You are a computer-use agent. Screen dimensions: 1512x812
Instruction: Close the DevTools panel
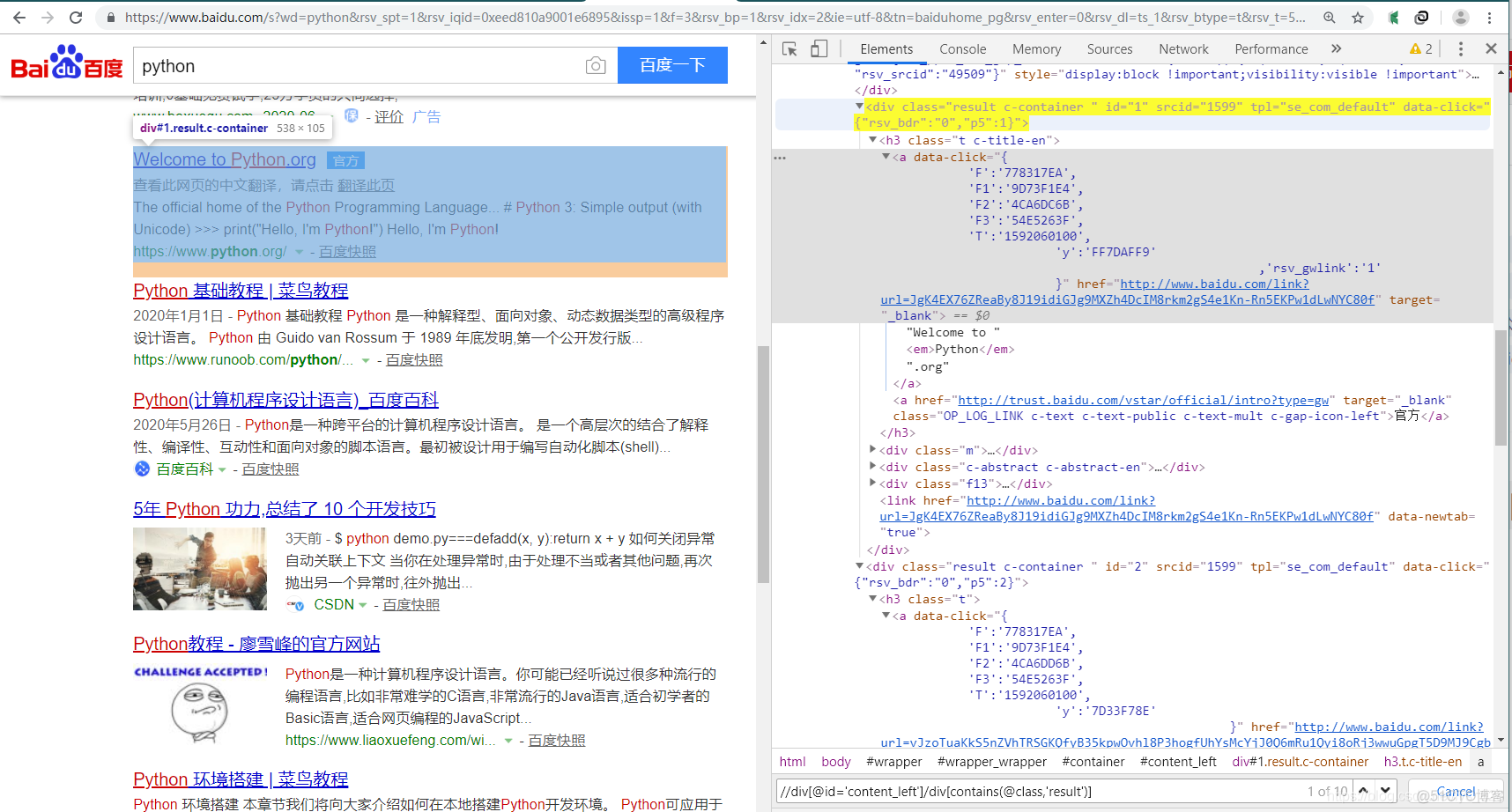(x=1491, y=49)
